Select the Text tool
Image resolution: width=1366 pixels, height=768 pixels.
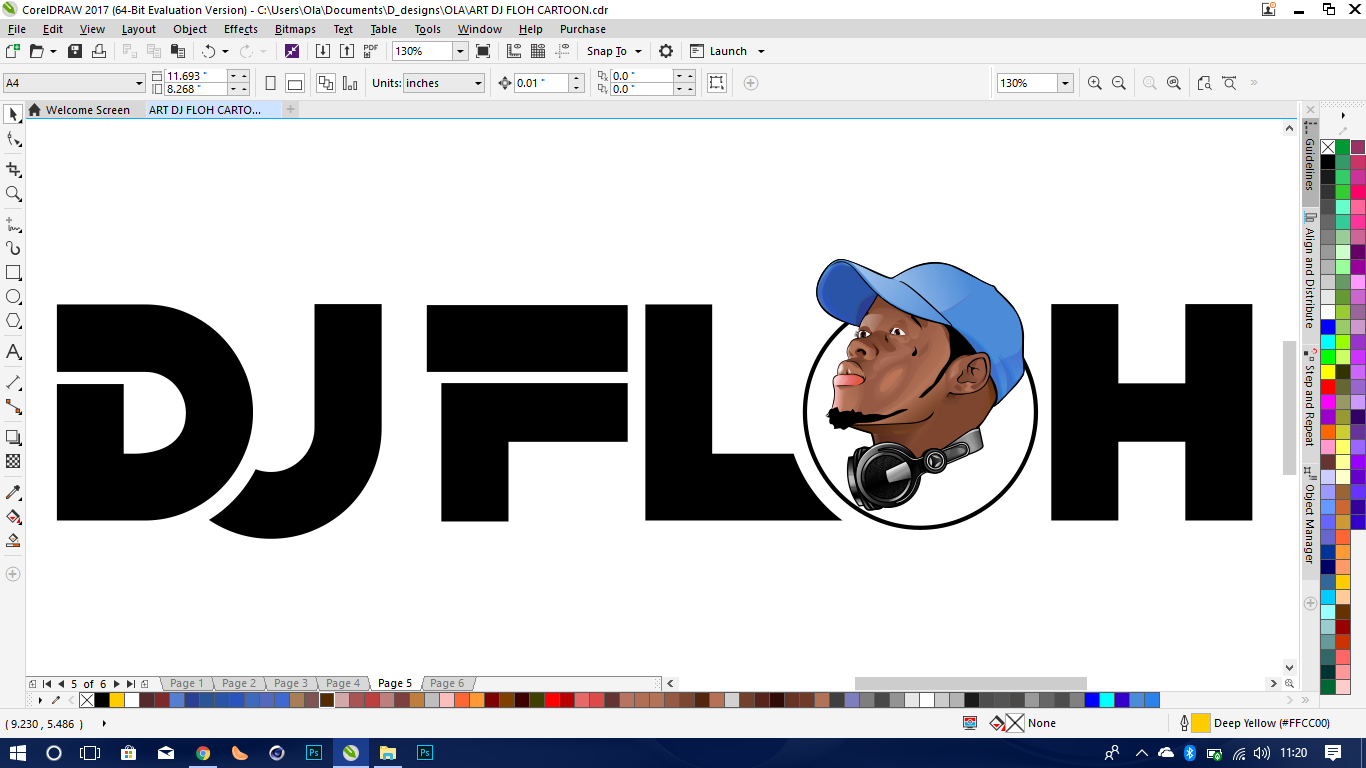click(13, 352)
